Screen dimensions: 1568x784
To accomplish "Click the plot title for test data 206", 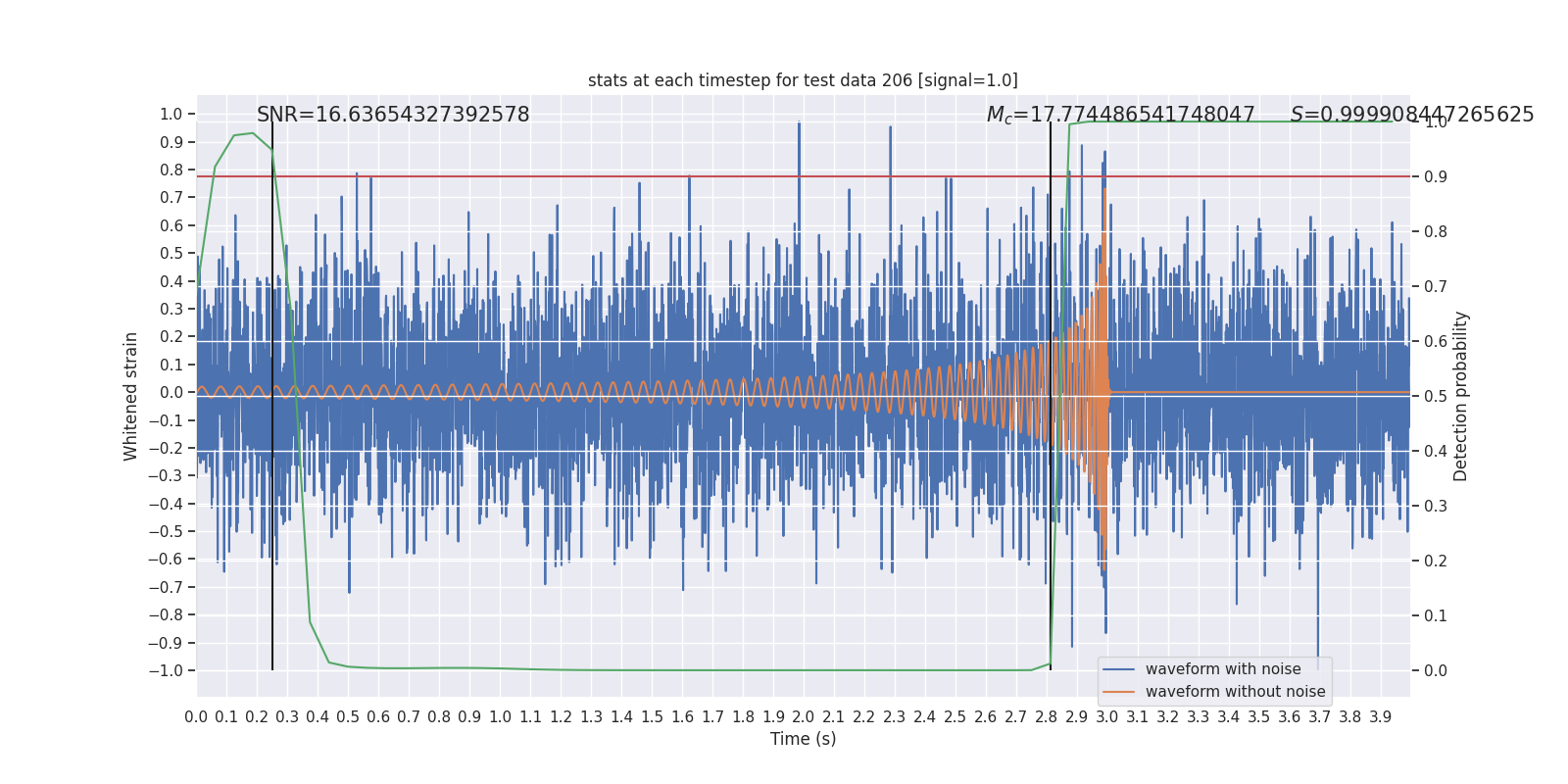I will 803,80.
